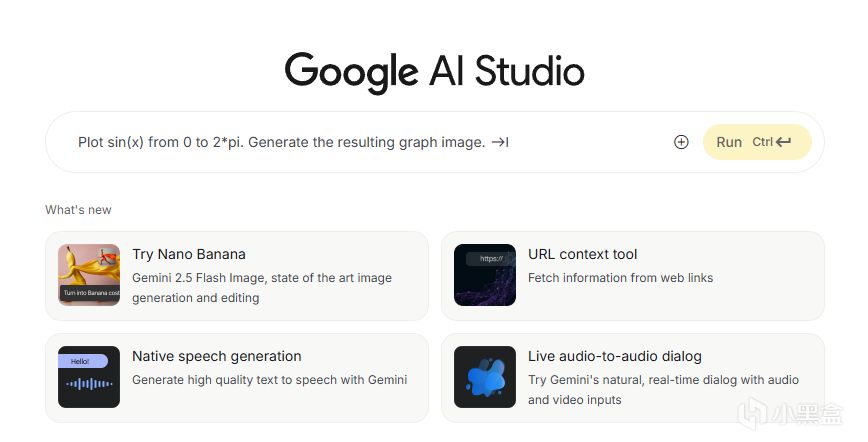Click 'Fetch information from web links' description

[x=620, y=278]
